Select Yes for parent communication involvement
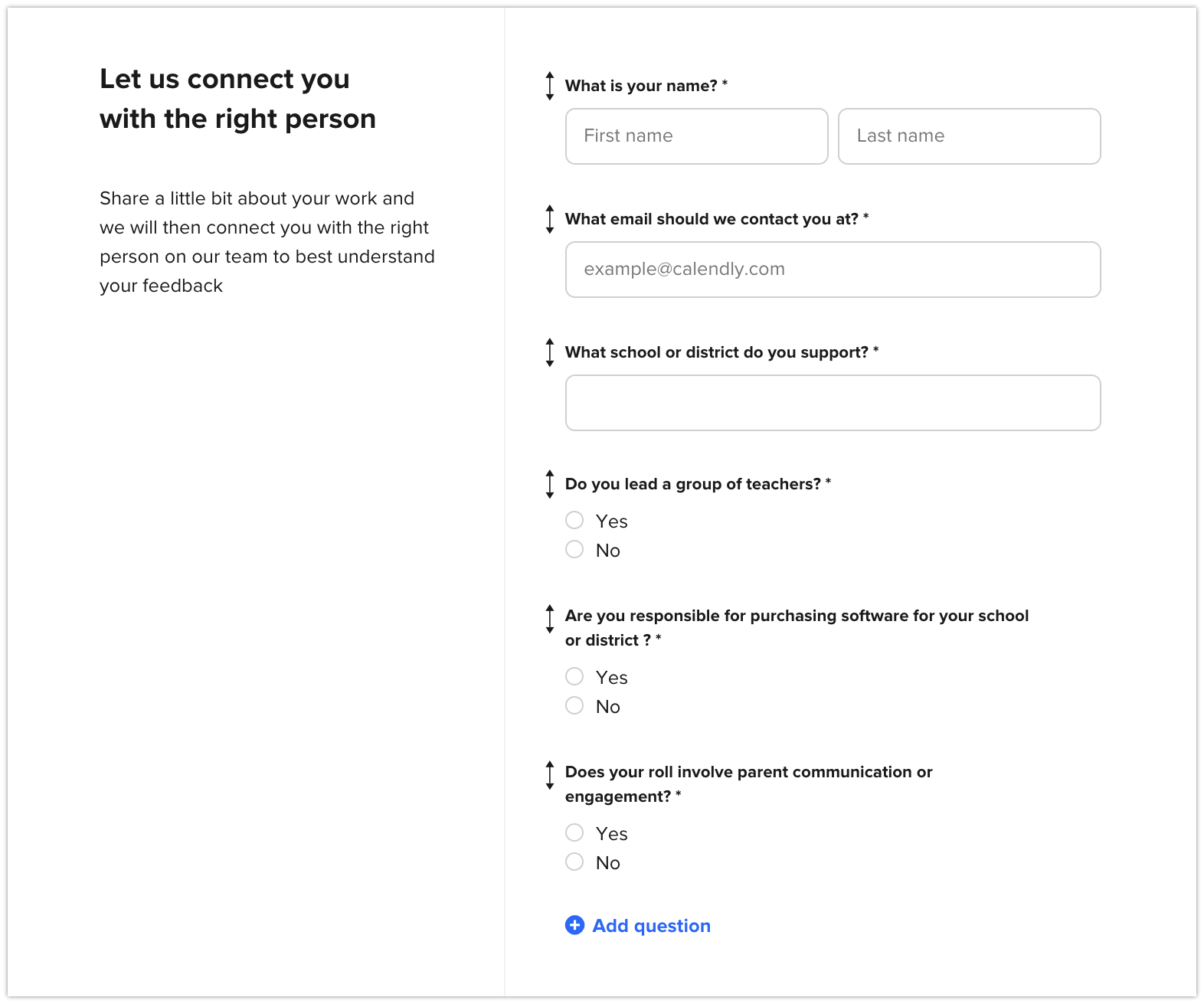The image size is (1204, 1004). (574, 833)
